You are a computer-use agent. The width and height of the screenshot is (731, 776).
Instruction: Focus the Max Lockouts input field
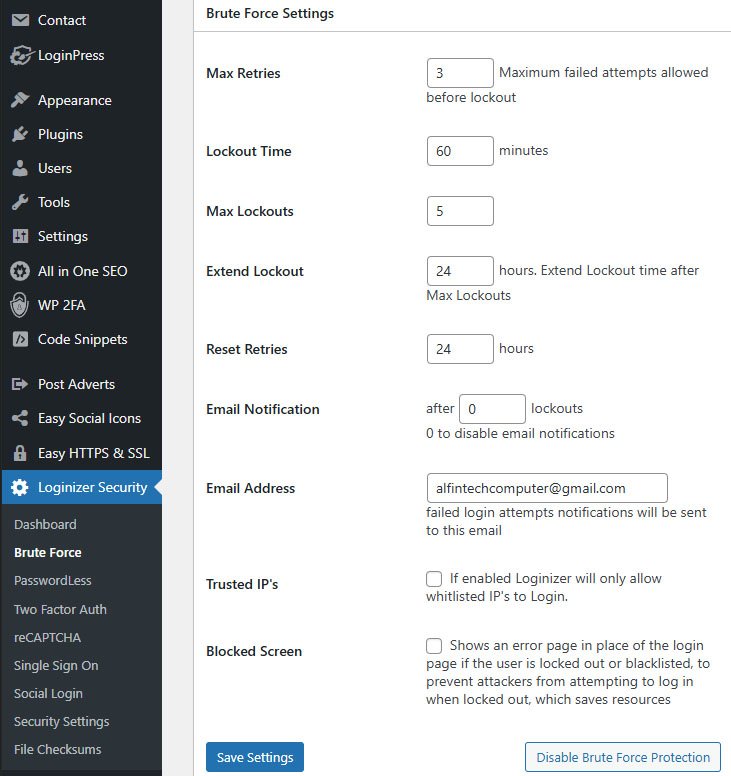[x=460, y=211]
